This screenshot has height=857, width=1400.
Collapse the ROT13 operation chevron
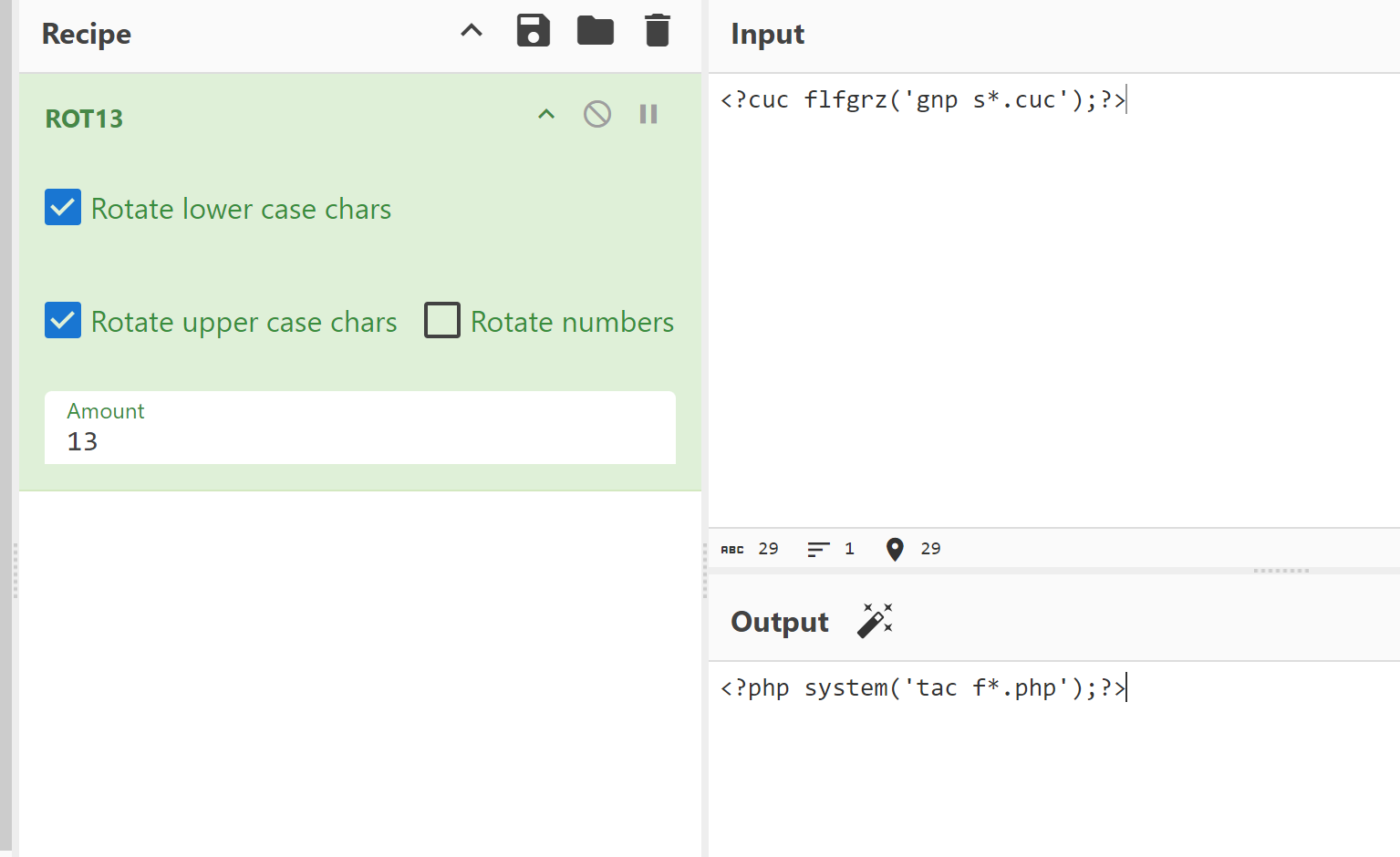coord(546,114)
